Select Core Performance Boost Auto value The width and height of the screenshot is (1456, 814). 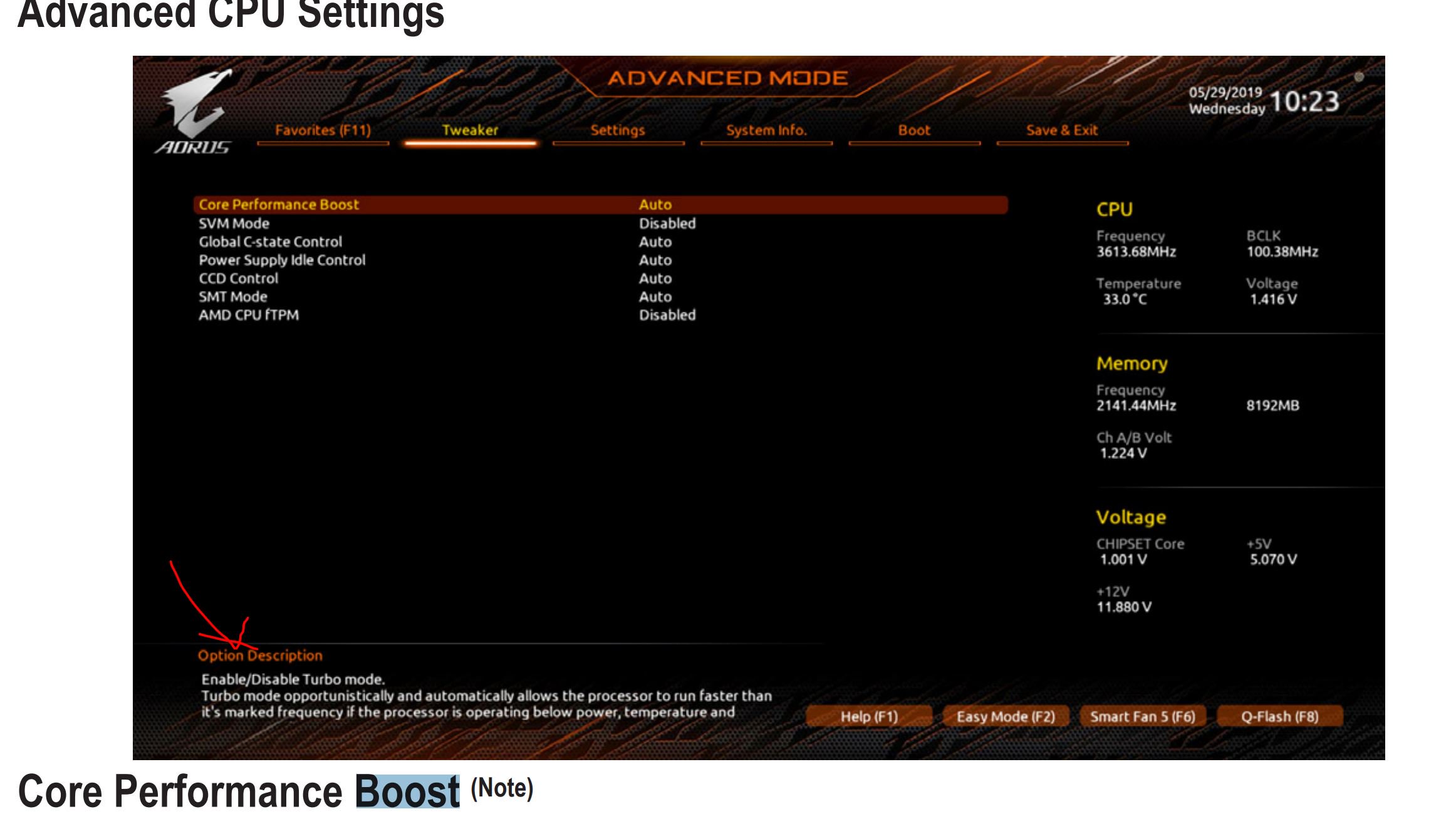pos(655,205)
